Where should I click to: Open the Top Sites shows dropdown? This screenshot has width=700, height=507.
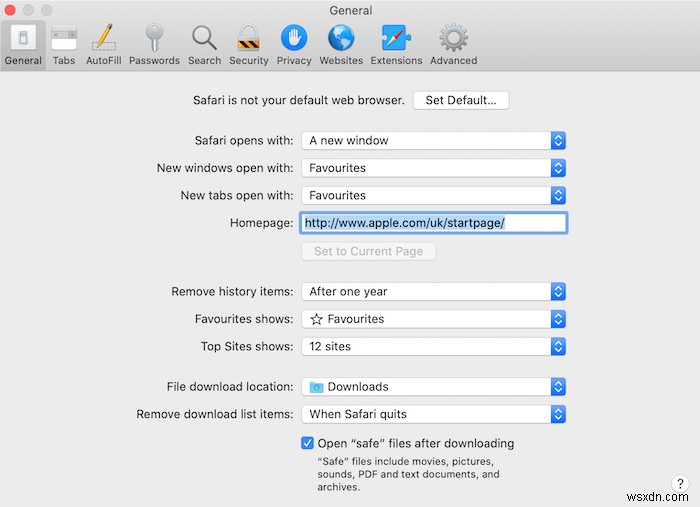pyautogui.click(x=433, y=346)
